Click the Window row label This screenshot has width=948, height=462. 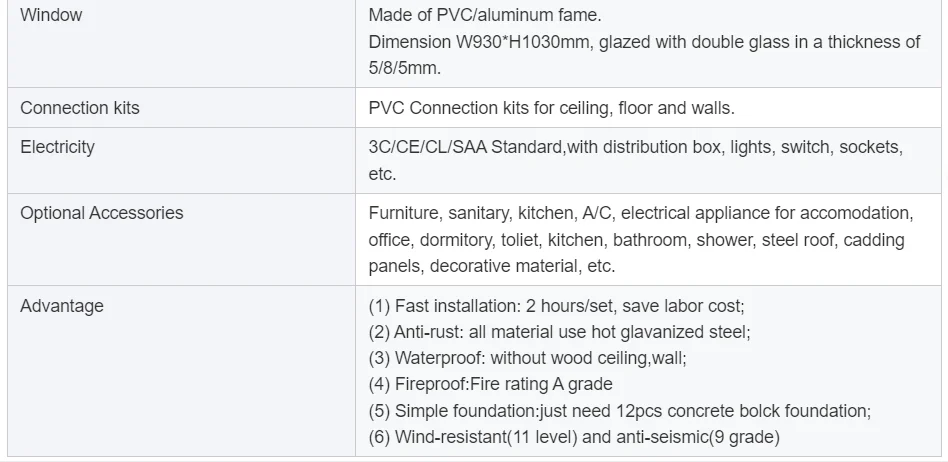coord(51,15)
